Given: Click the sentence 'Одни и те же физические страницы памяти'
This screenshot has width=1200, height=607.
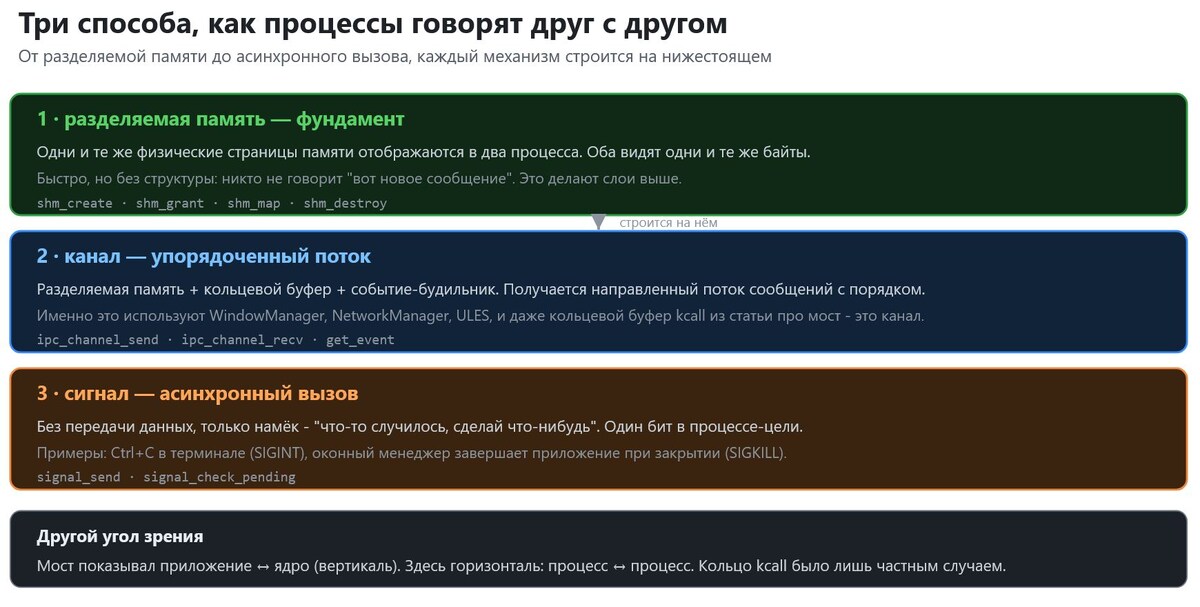Looking at the screenshot, I should click(423, 152).
